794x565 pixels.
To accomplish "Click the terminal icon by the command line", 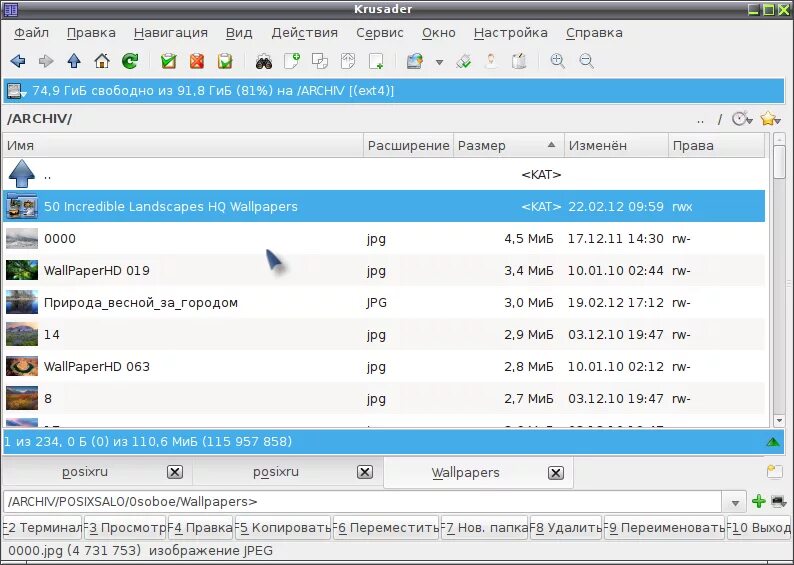I will [778, 502].
